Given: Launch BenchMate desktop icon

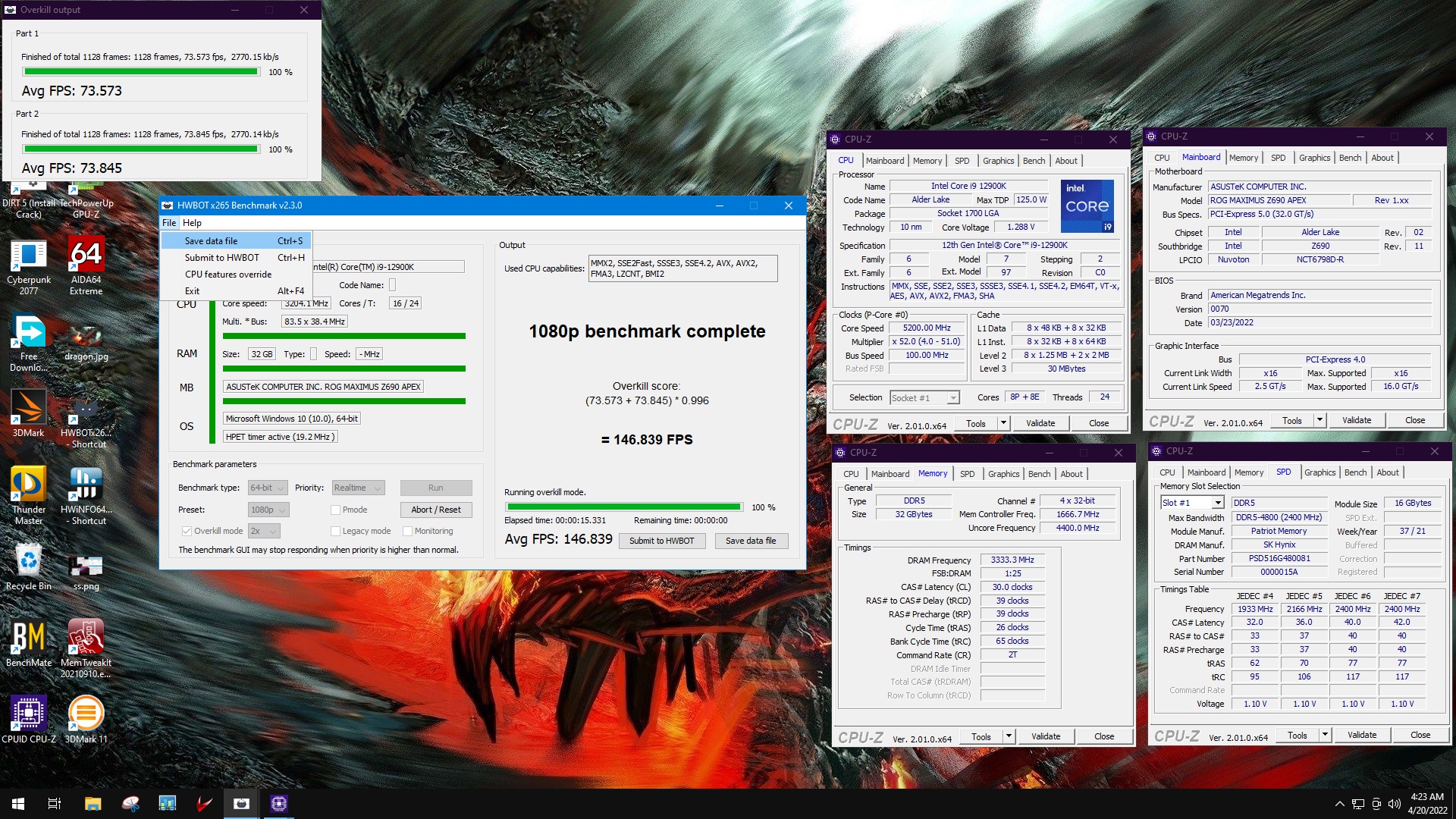Looking at the screenshot, I should (29, 643).
